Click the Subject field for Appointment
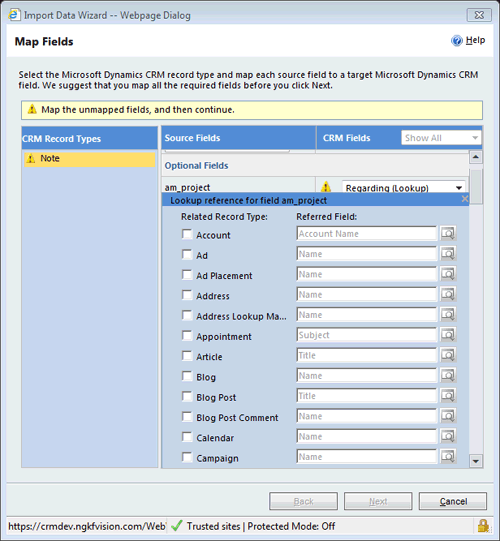The width and height of the screenshot is (500, 541). (x=366, y=335)
